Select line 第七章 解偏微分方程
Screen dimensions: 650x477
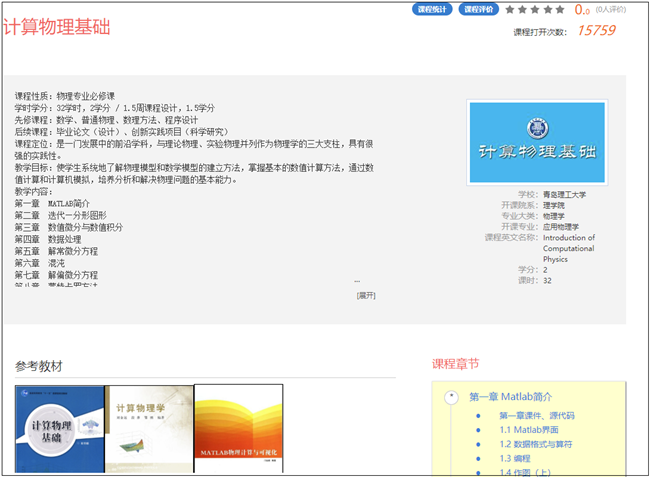[56, 275]
